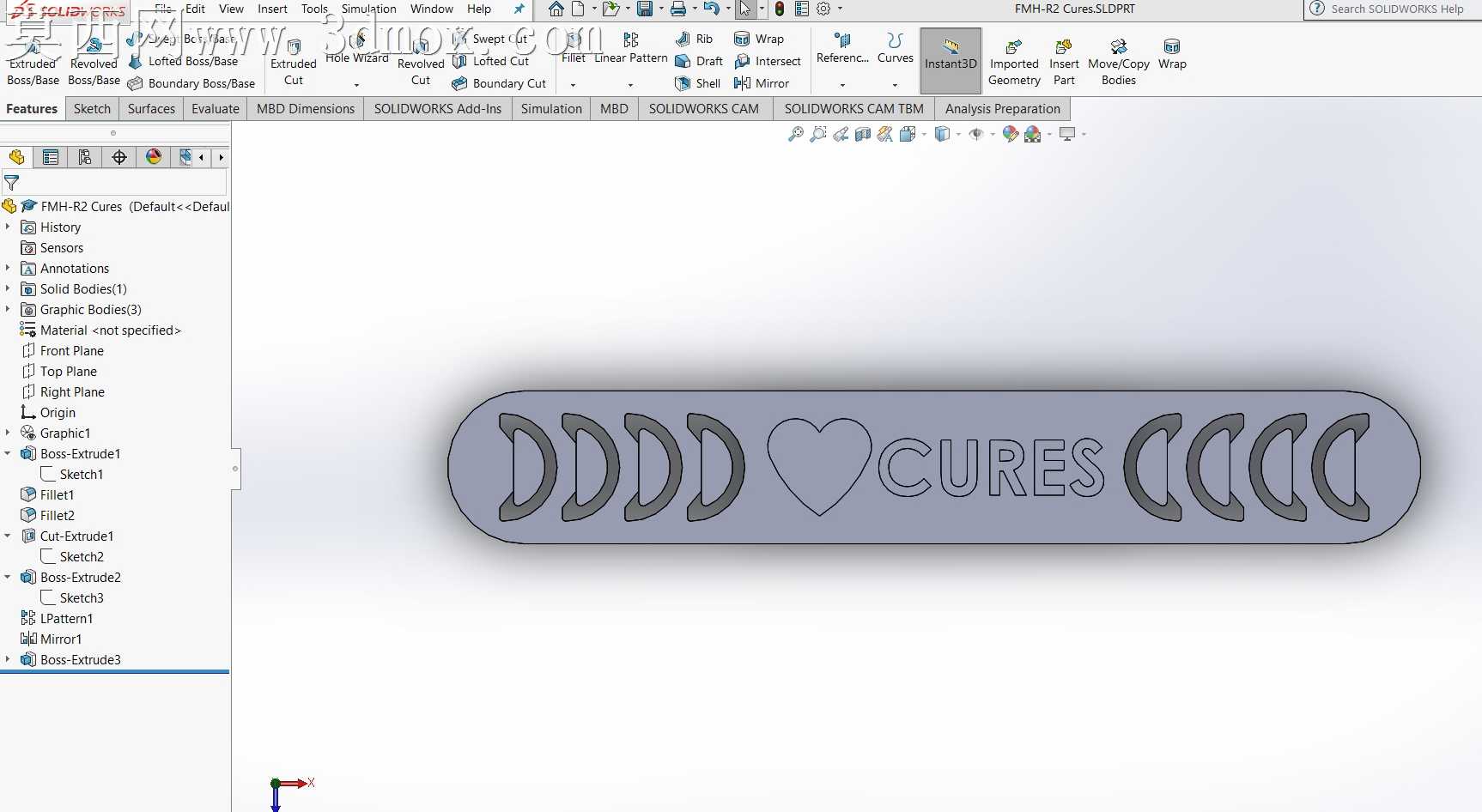Screen dimensions: 1482x812
Task: Select the Front Plane item
Action: [63, 350]
